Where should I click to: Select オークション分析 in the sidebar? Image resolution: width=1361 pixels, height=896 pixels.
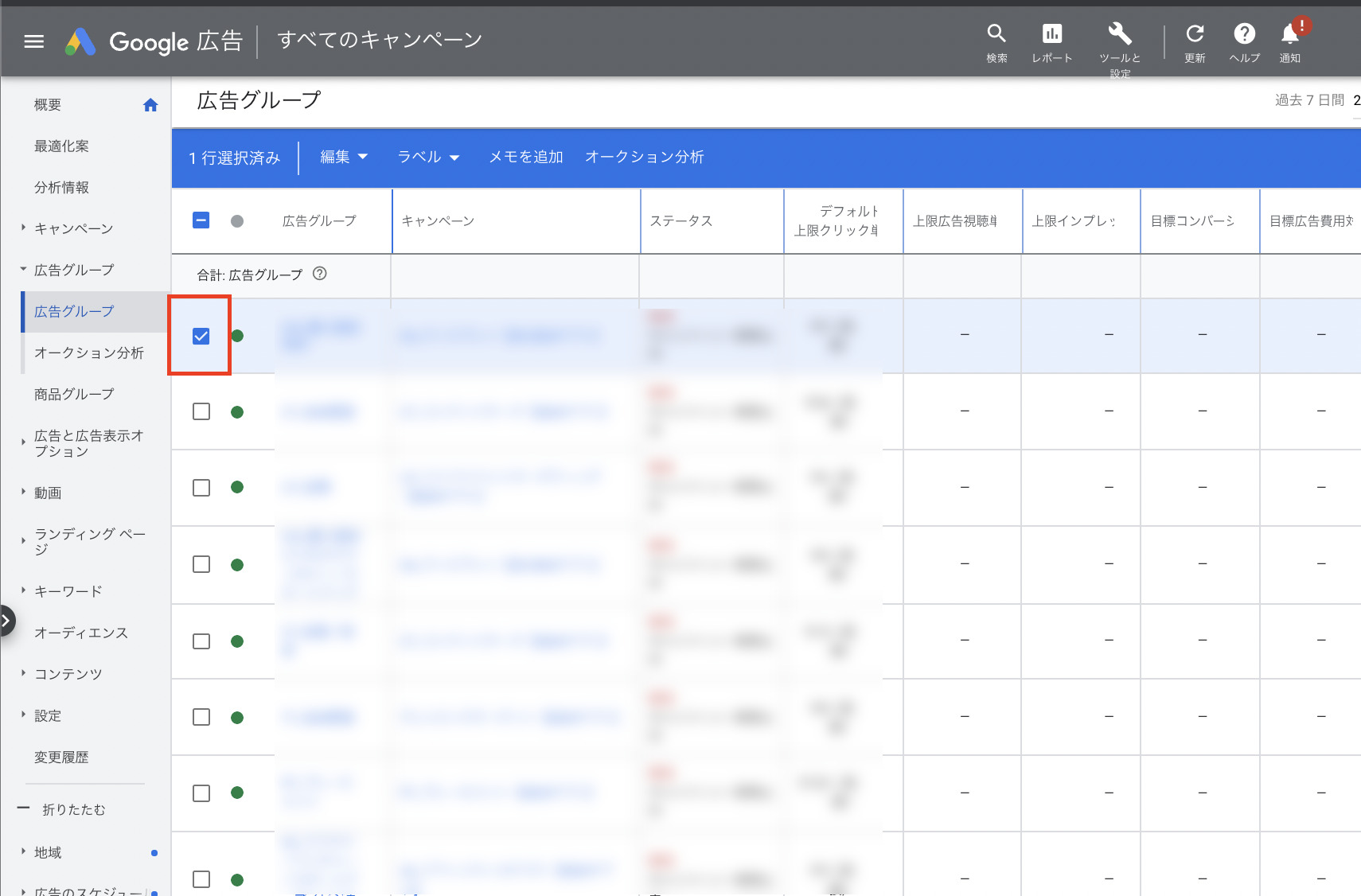pyautogui.click(x=88, y=353)
